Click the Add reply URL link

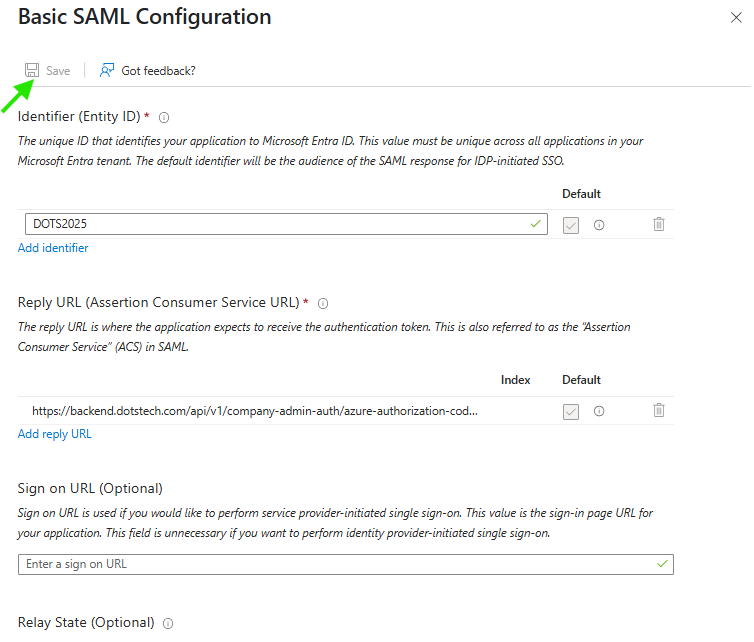pyautogui.click(x=55, y=434)
